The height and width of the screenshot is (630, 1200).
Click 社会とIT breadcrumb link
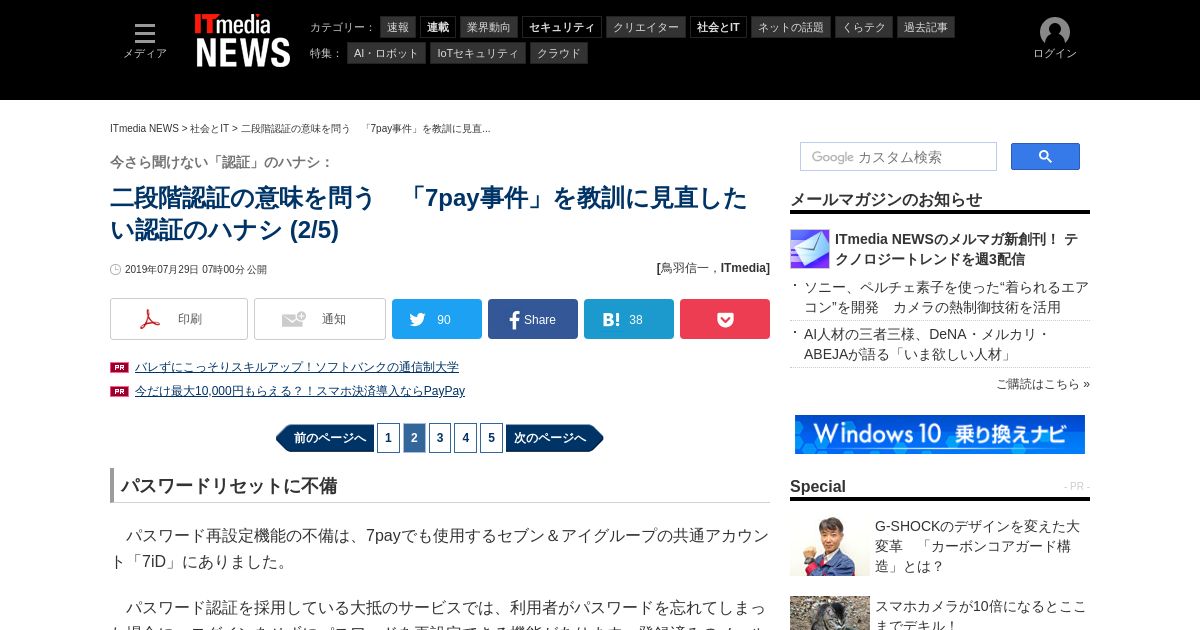(x=209, y=129)
